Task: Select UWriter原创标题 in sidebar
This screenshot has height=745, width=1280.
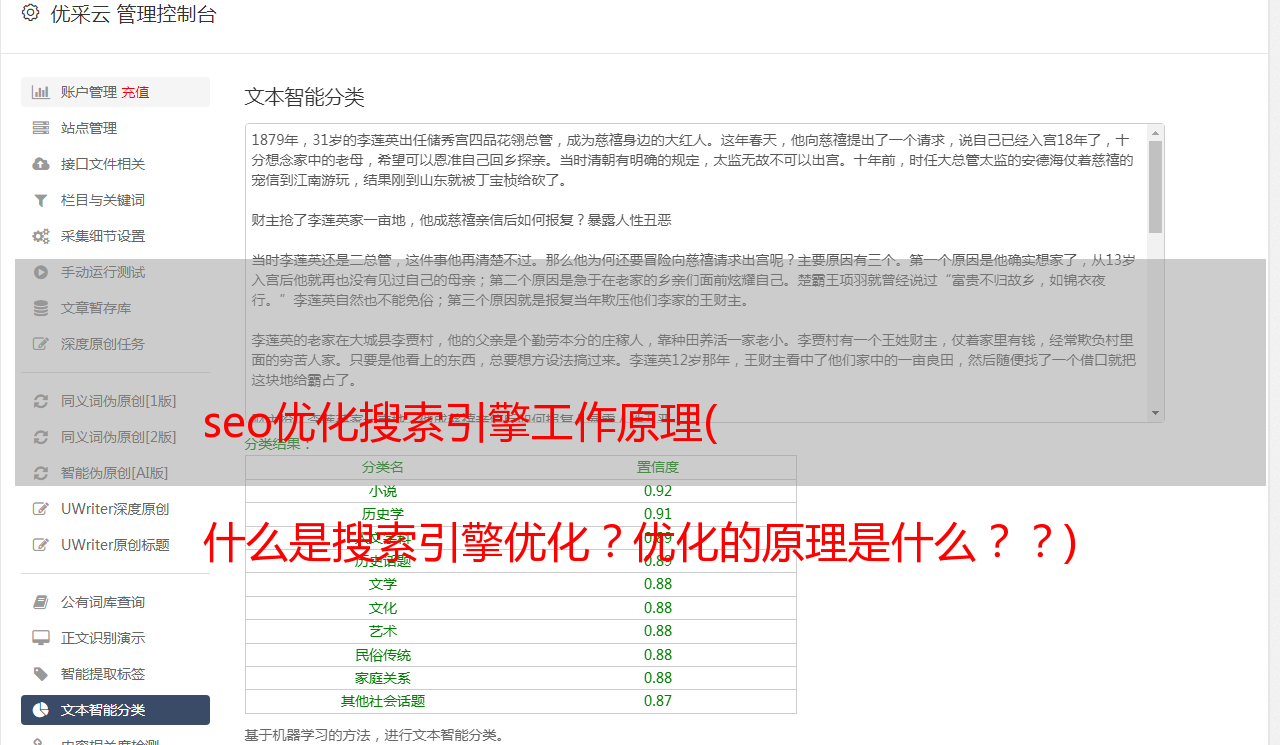Action: pos(115,545)
